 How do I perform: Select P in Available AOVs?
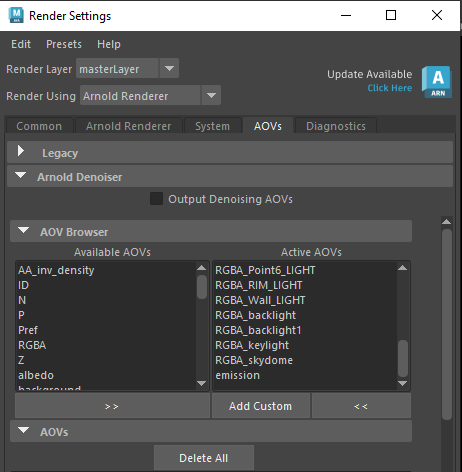pyautogui.click(x=21, y=315)
